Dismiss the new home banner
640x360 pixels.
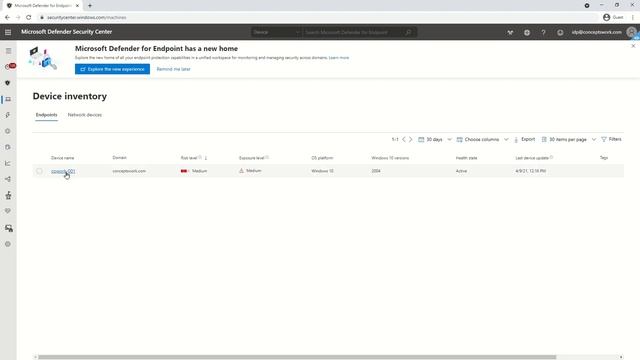[633, 46]
